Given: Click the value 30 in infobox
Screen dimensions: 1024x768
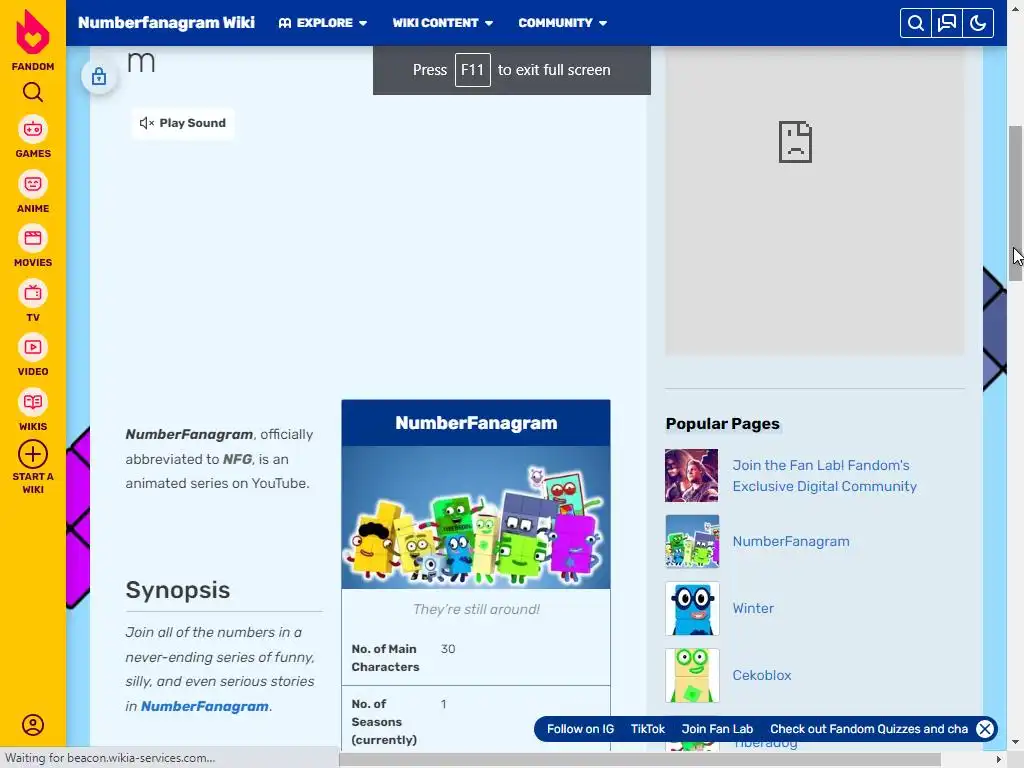Looking at the screenshot, I should 448,648.
